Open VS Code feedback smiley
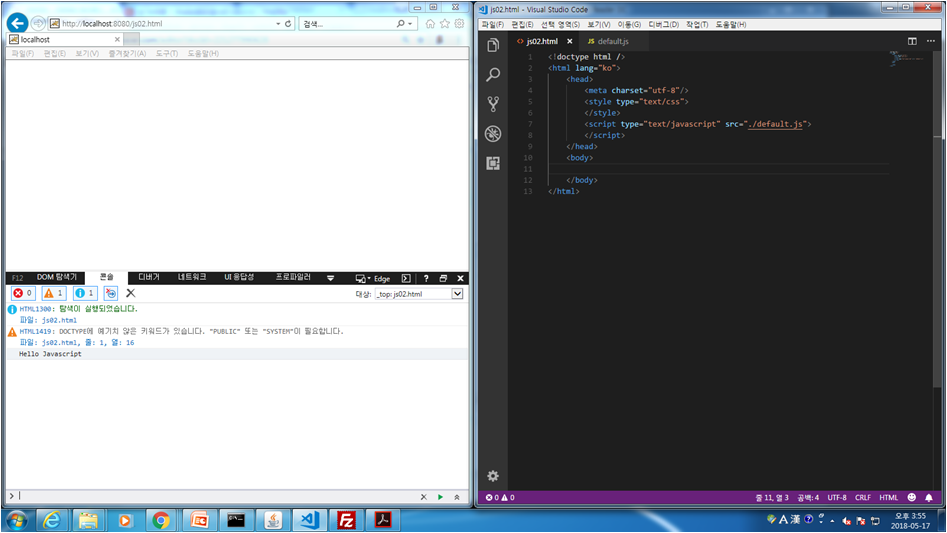This screenshot has width=947, height=533. pos(911,497)
